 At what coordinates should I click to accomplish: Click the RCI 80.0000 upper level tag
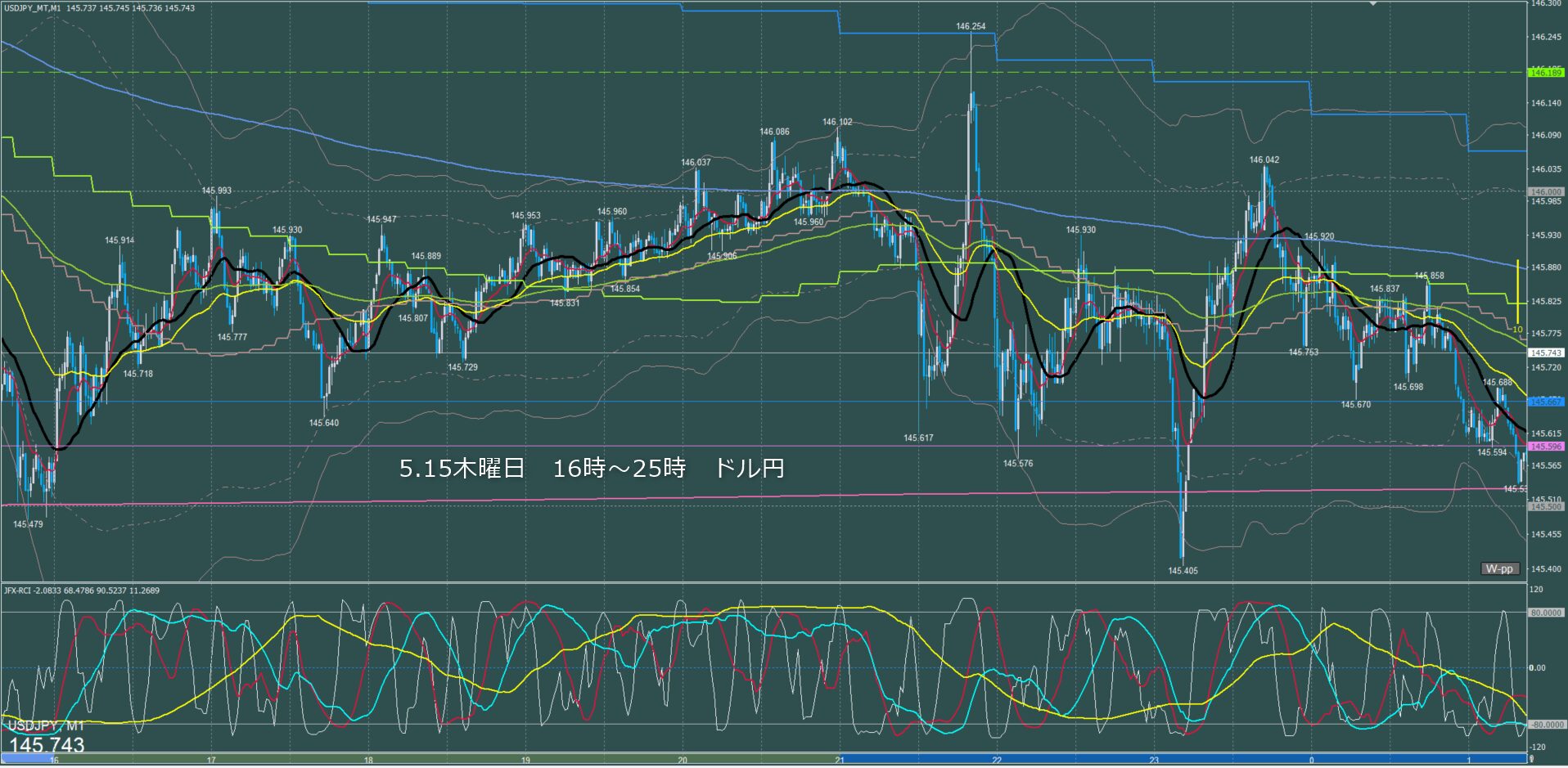point(1545,613)
